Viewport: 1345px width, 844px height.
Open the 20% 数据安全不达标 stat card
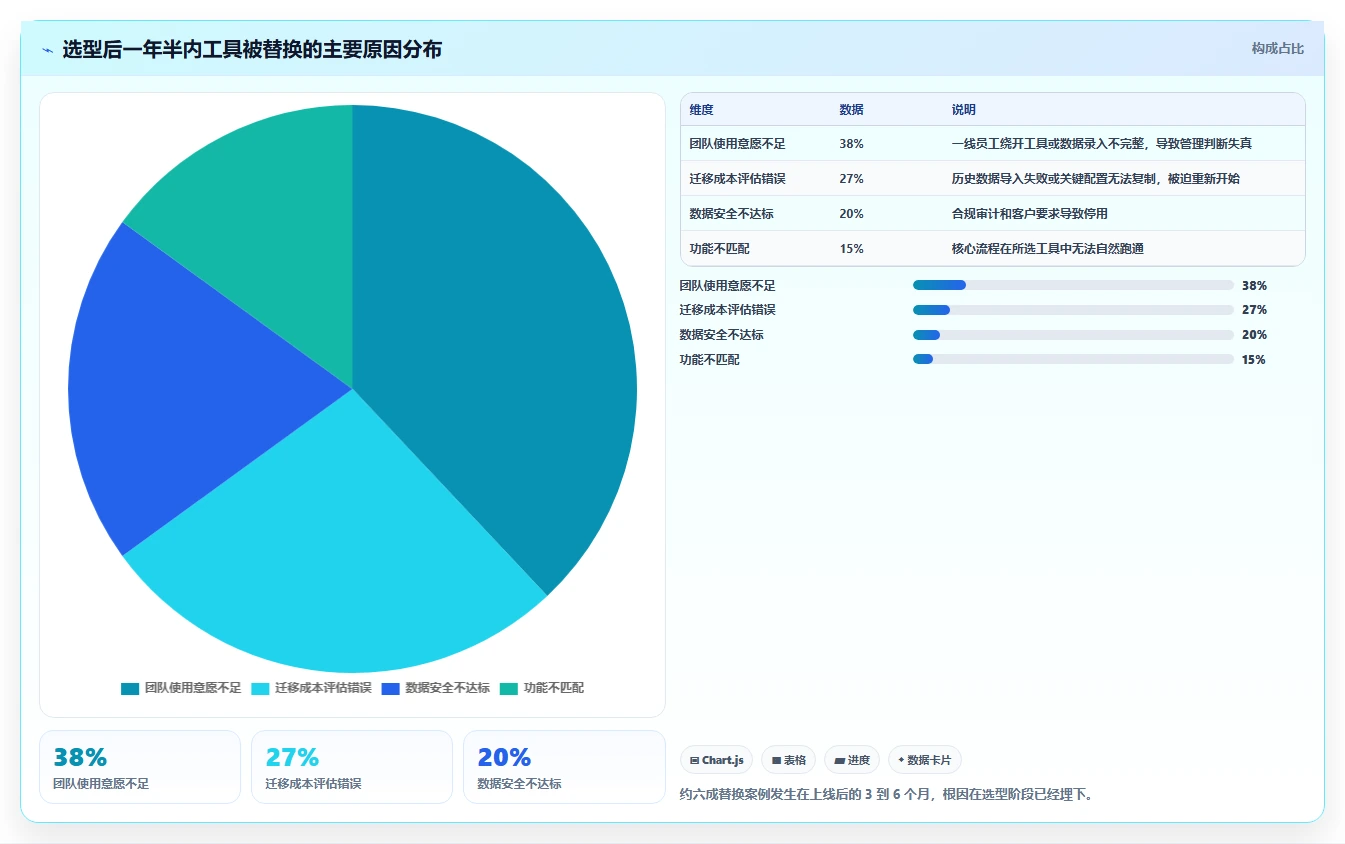pyautogui.click(x=564, y=767)
